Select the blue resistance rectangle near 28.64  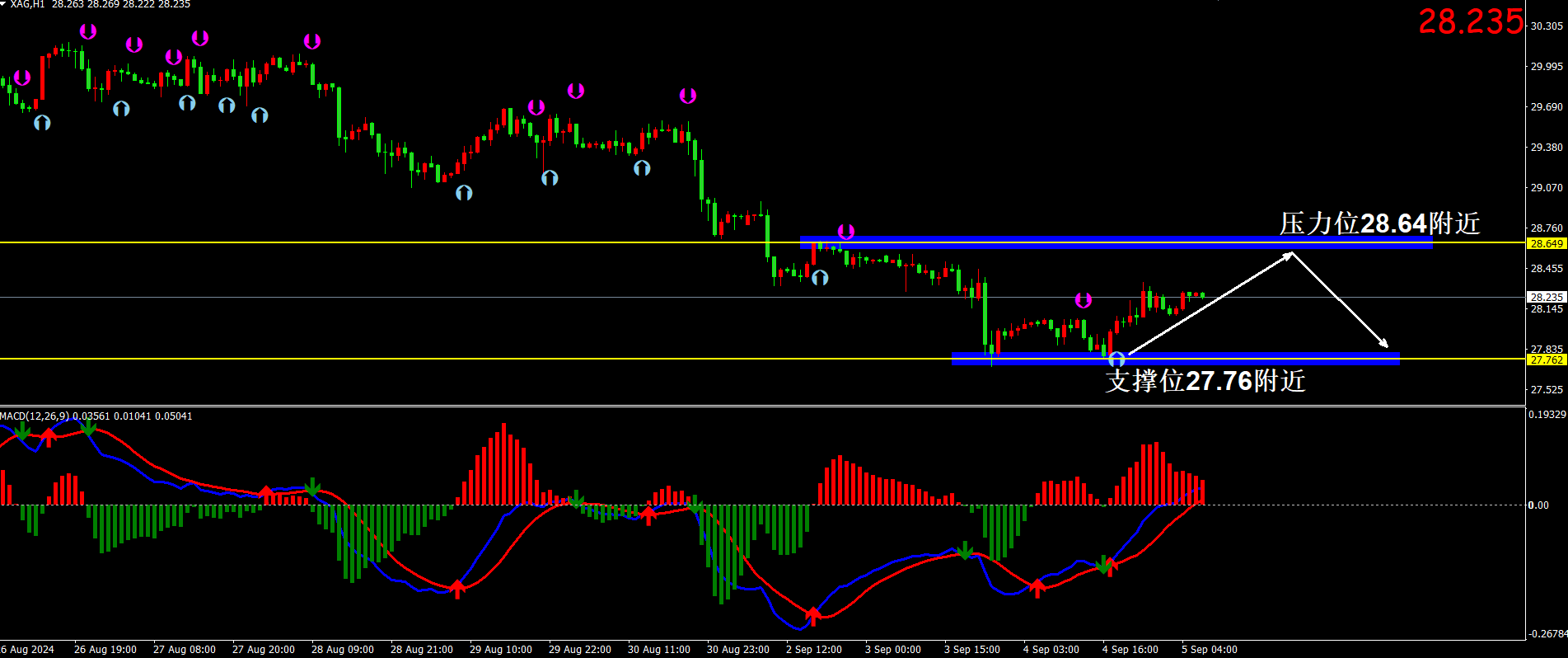point(1116,242)
